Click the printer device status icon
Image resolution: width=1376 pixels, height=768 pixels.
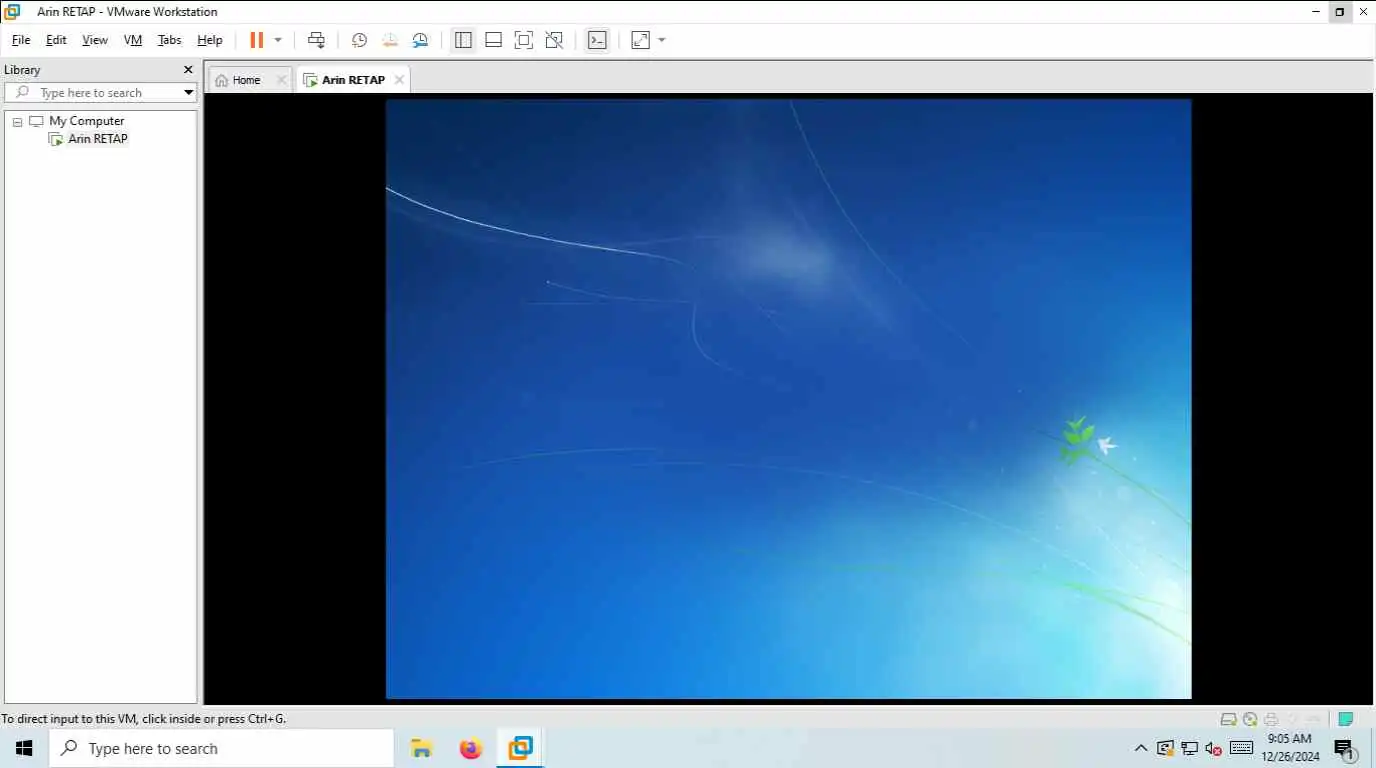coord(1271,719)
